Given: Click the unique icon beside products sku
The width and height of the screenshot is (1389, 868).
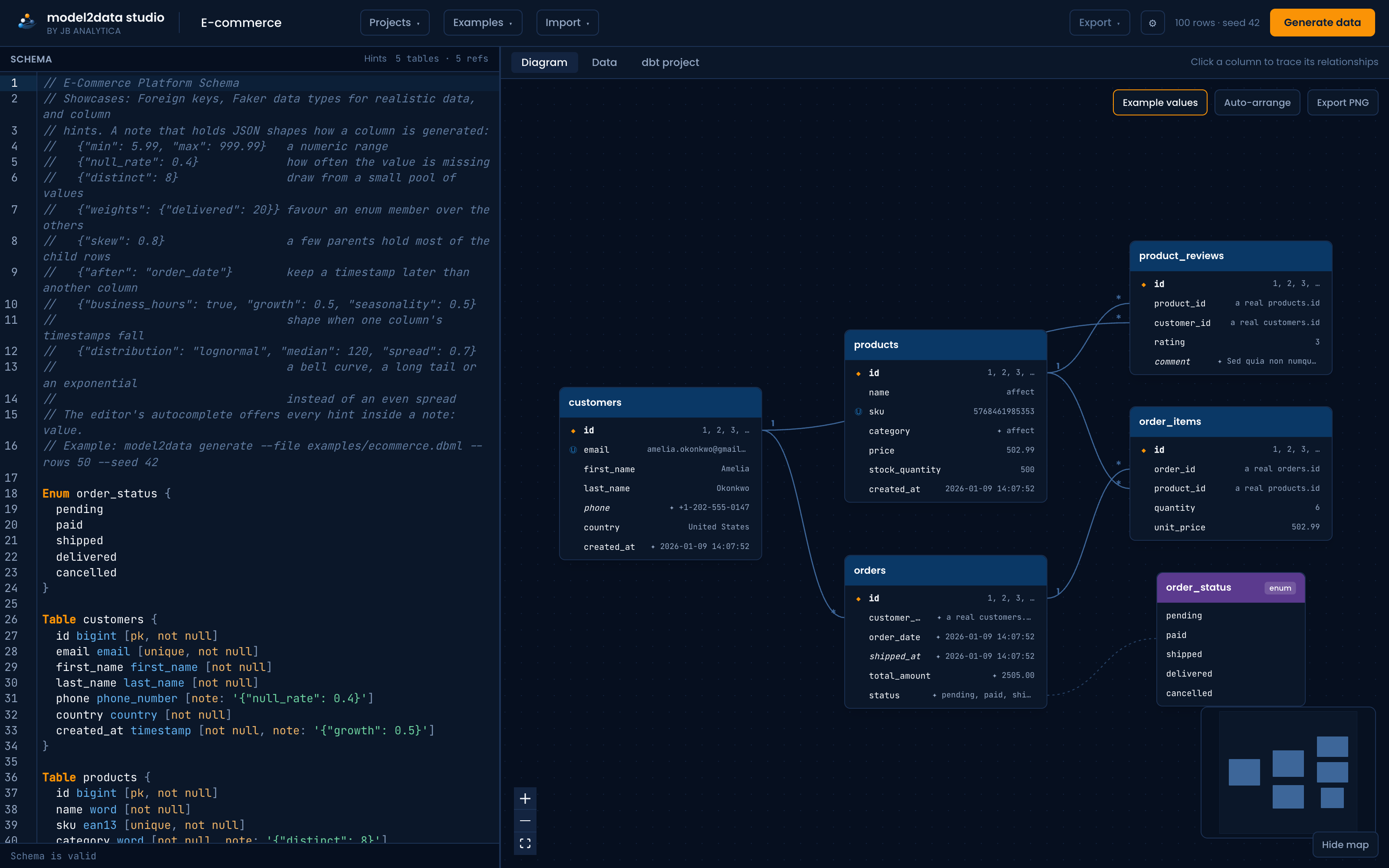Looking at the screenshot, I should 858,411.
